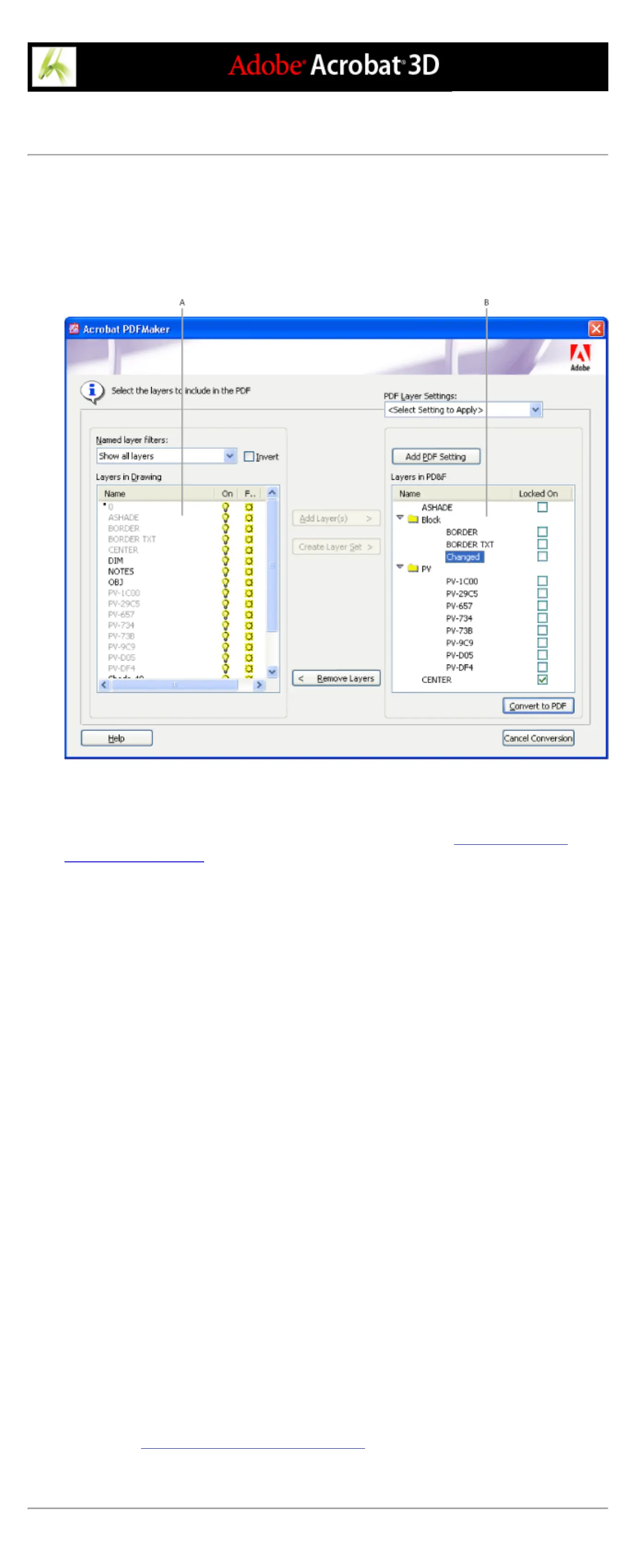Click the freeze icon for PV-D05 drawing layer
Screen dimensions: 636x1568
[248, 658]
